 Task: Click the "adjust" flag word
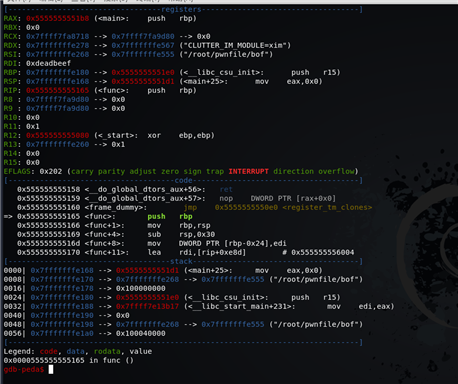(143, 171)
